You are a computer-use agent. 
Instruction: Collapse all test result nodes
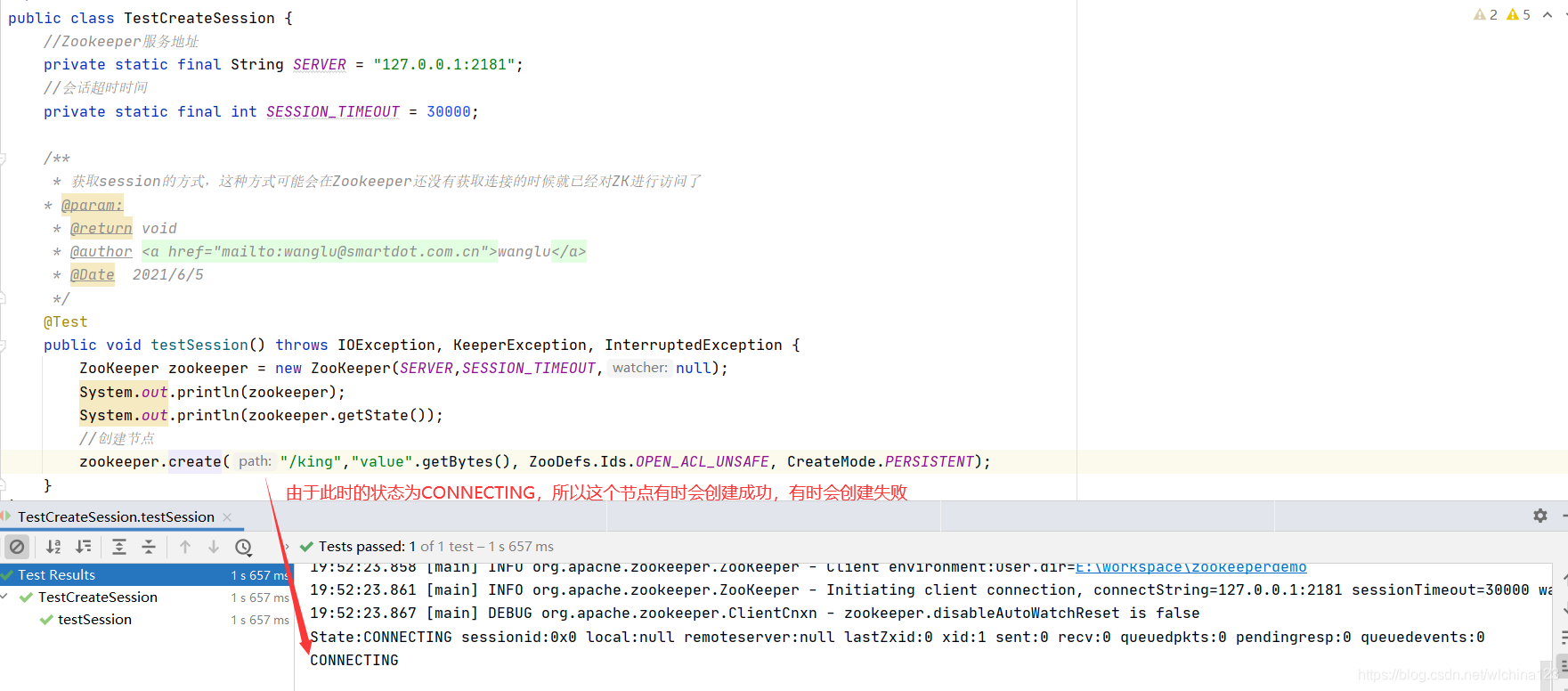coord(149,547)
